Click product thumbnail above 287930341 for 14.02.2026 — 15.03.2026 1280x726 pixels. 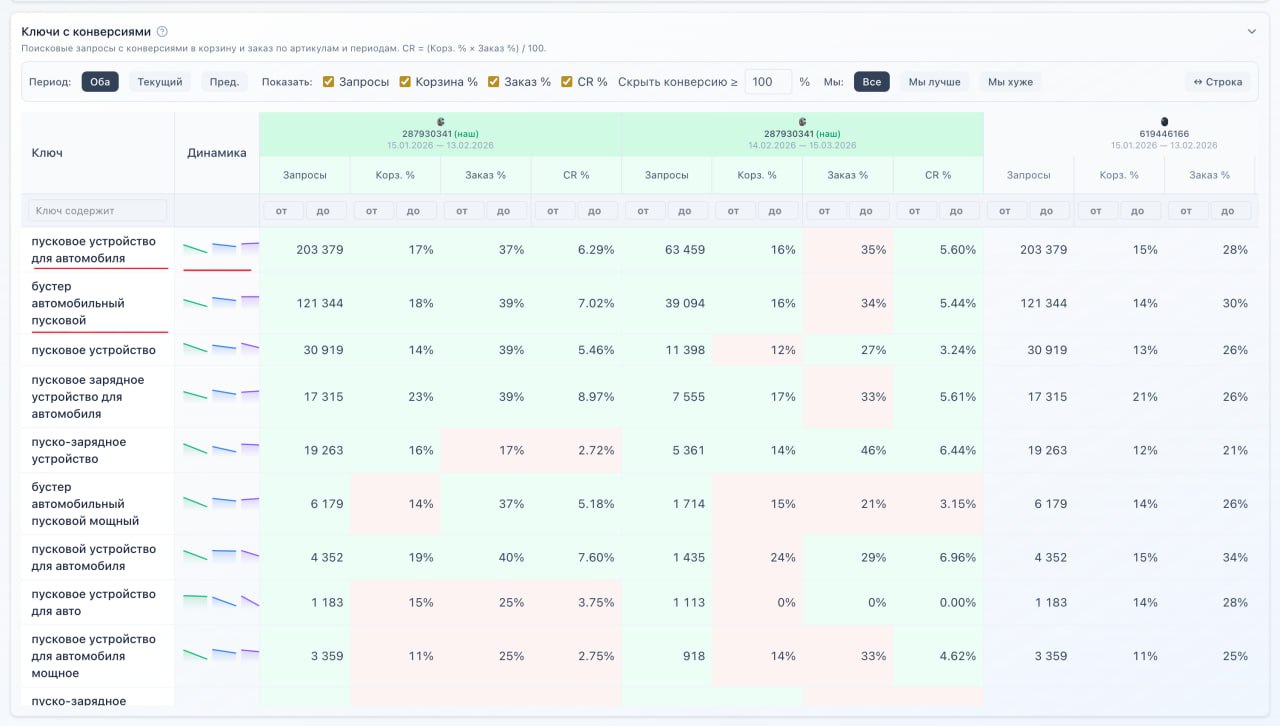pos(802,121)
